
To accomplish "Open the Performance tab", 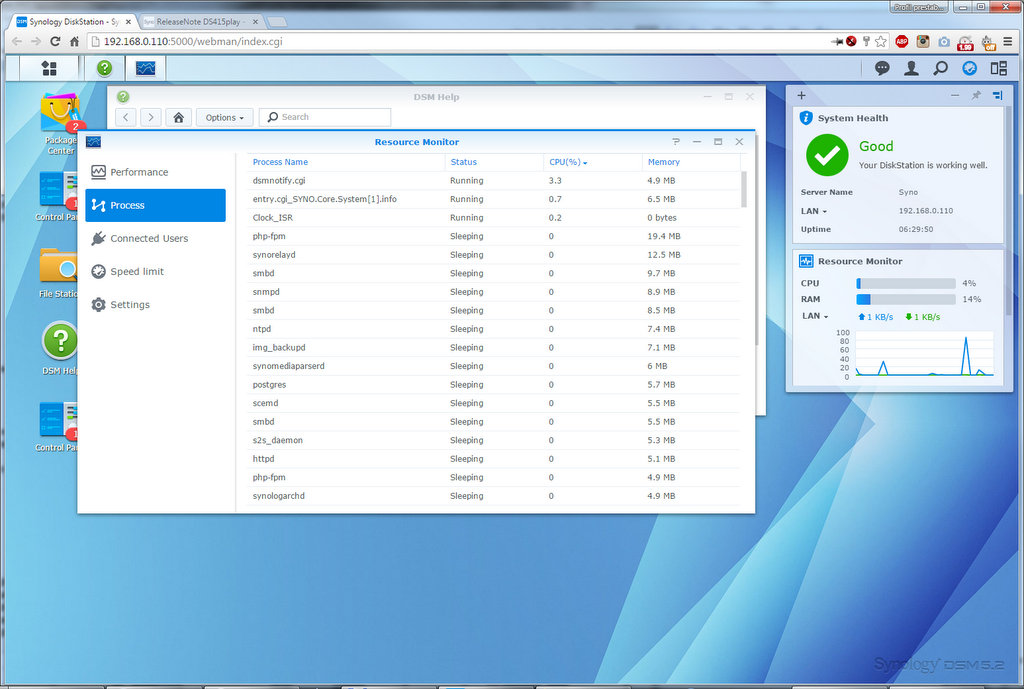I will tap(155, 172).
